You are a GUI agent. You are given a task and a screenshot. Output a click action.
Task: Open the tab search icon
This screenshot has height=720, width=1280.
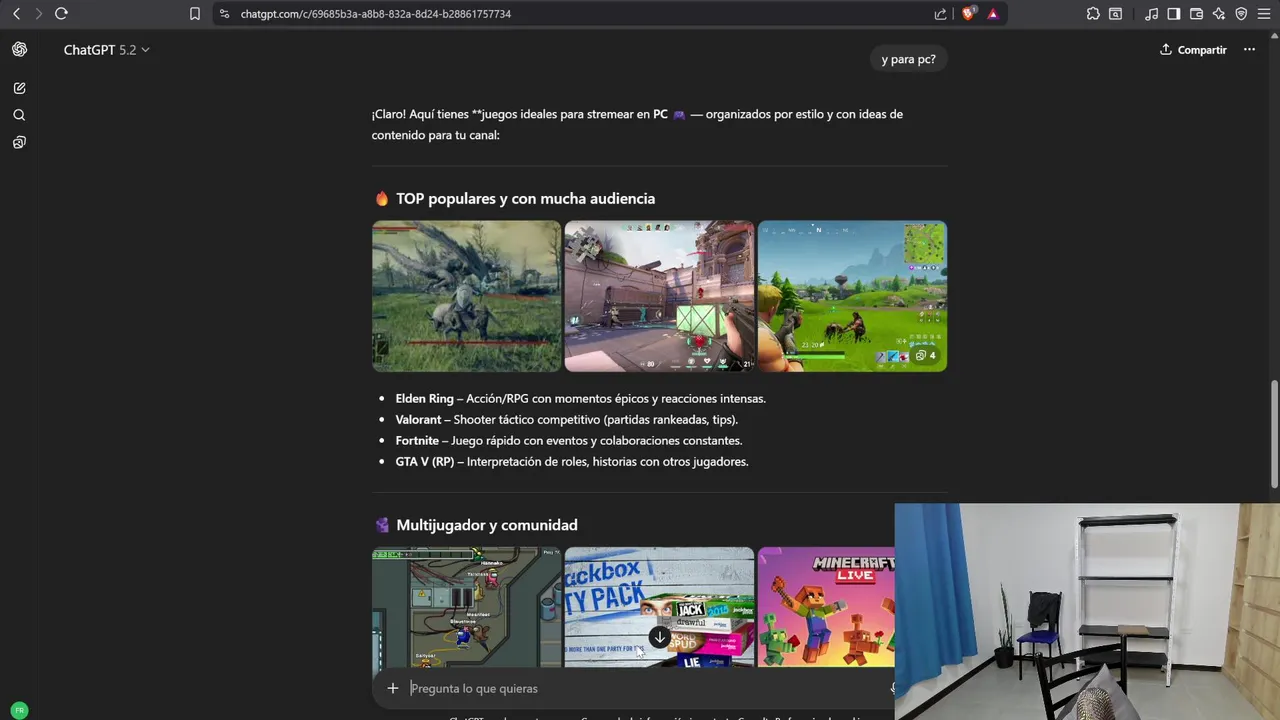(1115, 14)
